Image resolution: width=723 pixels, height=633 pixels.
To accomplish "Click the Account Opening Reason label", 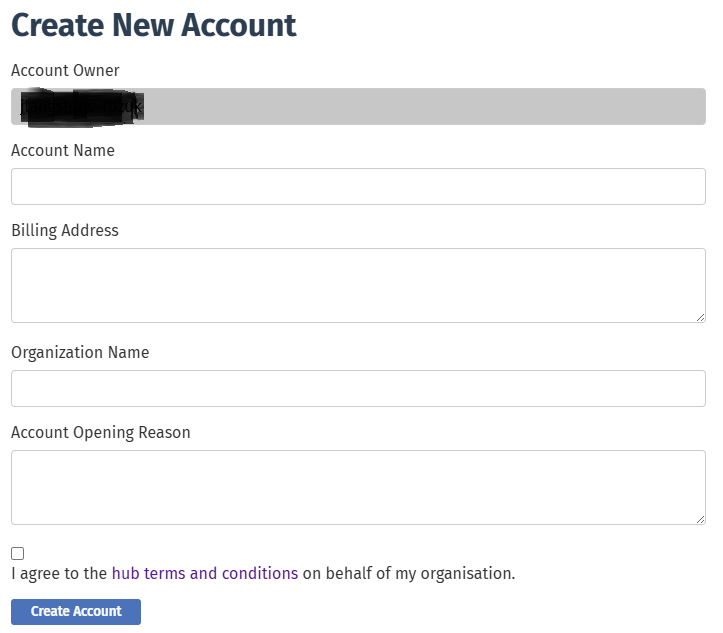I will pos(101,433).
